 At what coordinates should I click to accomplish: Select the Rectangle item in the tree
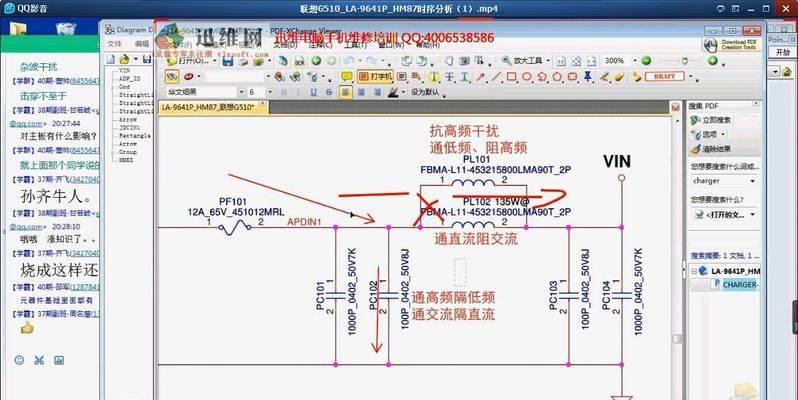[x=134, y=136]
